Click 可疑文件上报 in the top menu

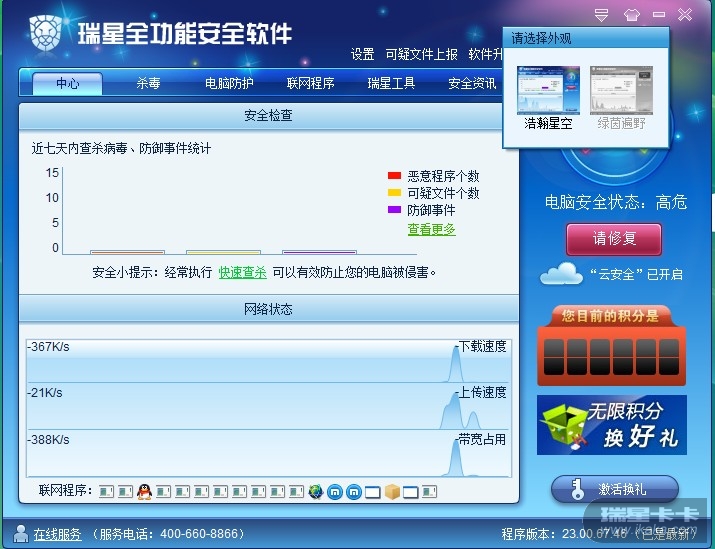421,54
